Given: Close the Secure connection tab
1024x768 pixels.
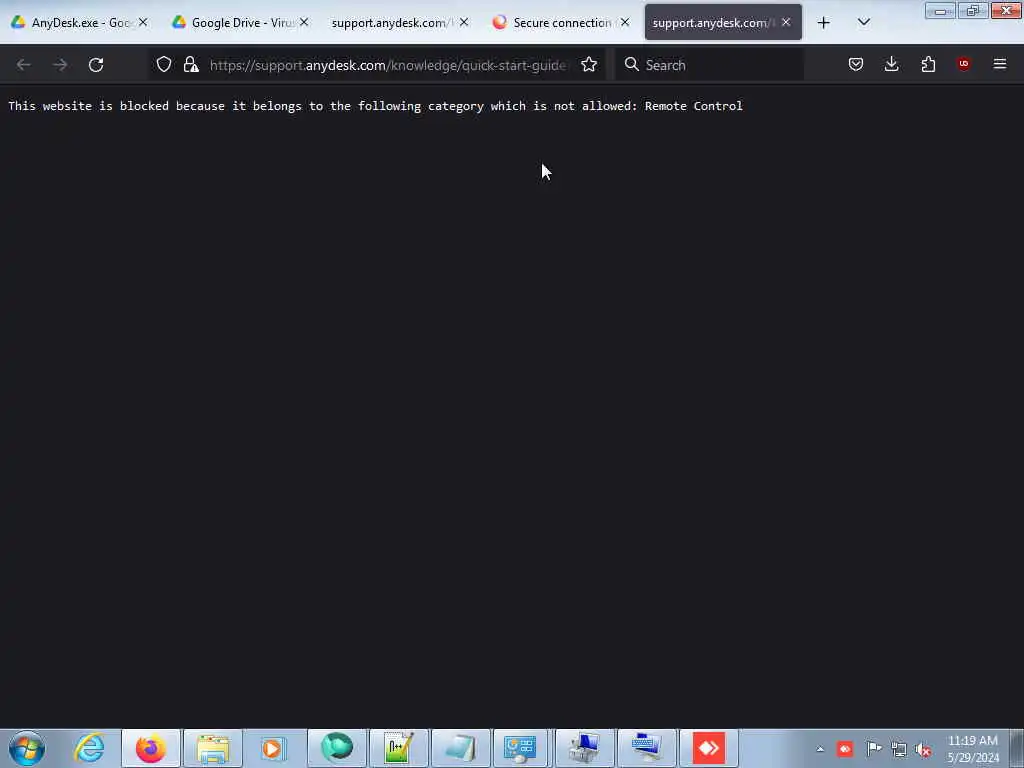Looking at the screenshot, I should tap(625, 23).
